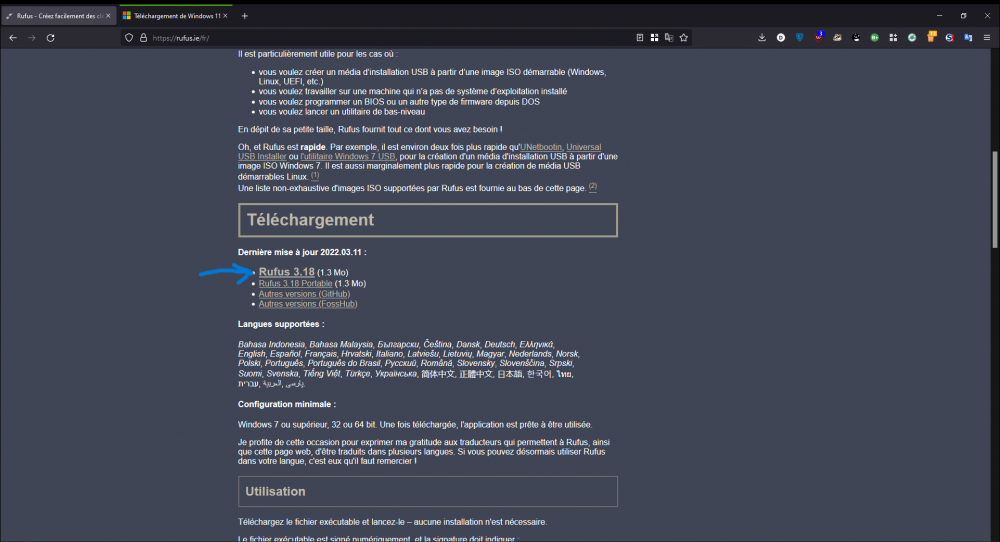1000x542 pixels.
Task: Click 'Dernière mise à jour 2022.03.11' text
Action: click(x=302, y=253)
